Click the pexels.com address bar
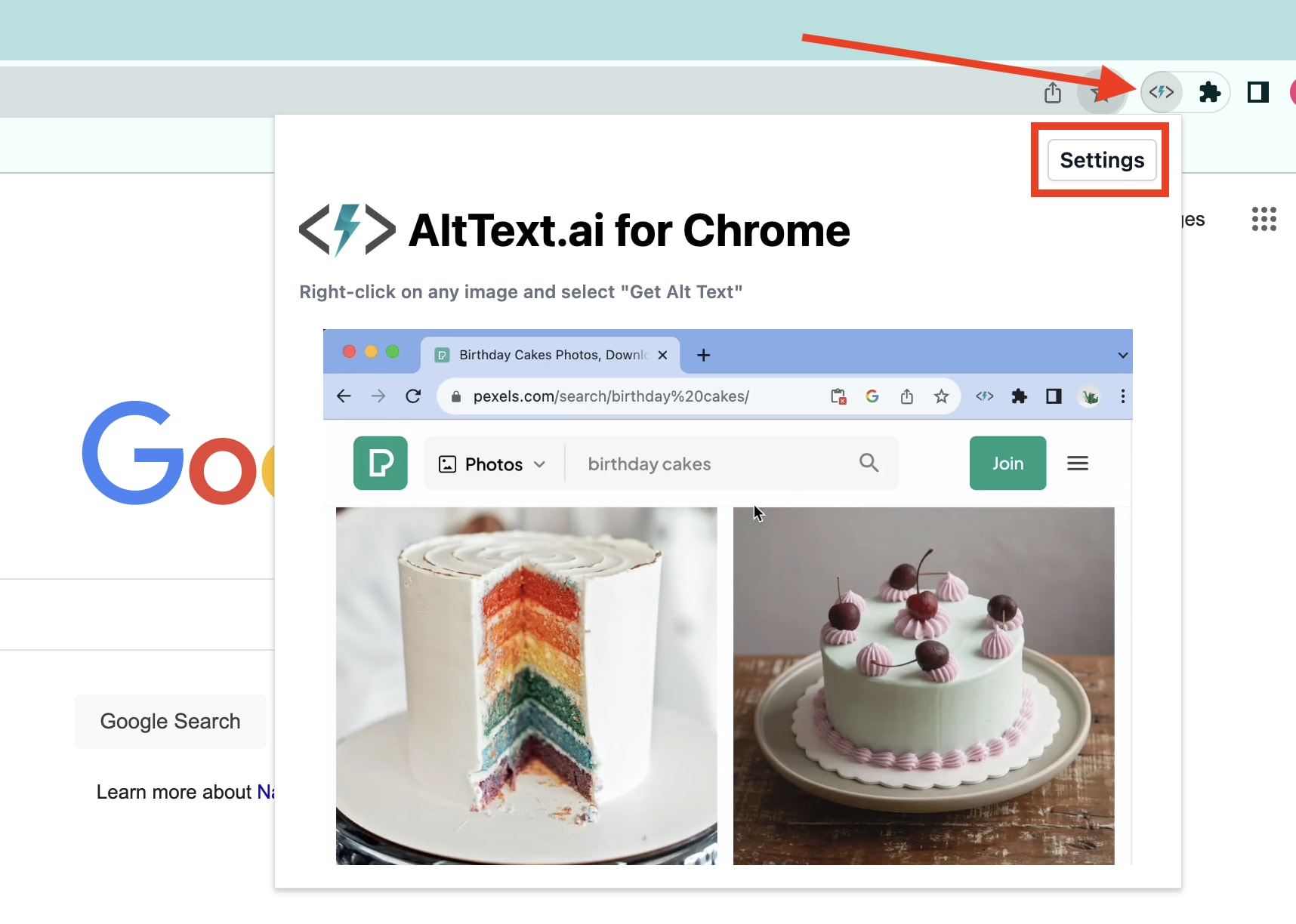This screenshot has width=1296, height=924. click(x=699, y=396)
